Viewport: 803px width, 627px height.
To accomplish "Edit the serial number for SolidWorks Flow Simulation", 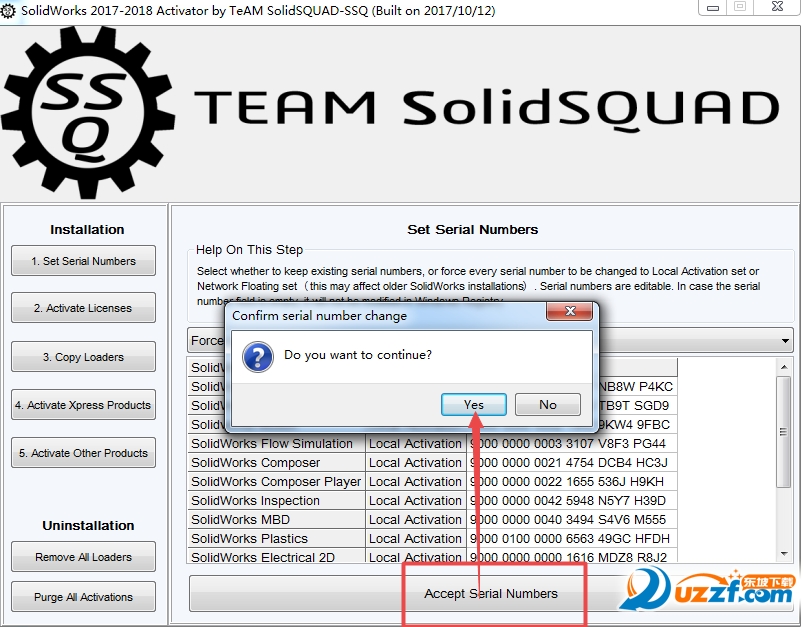I will coord(572,444).
